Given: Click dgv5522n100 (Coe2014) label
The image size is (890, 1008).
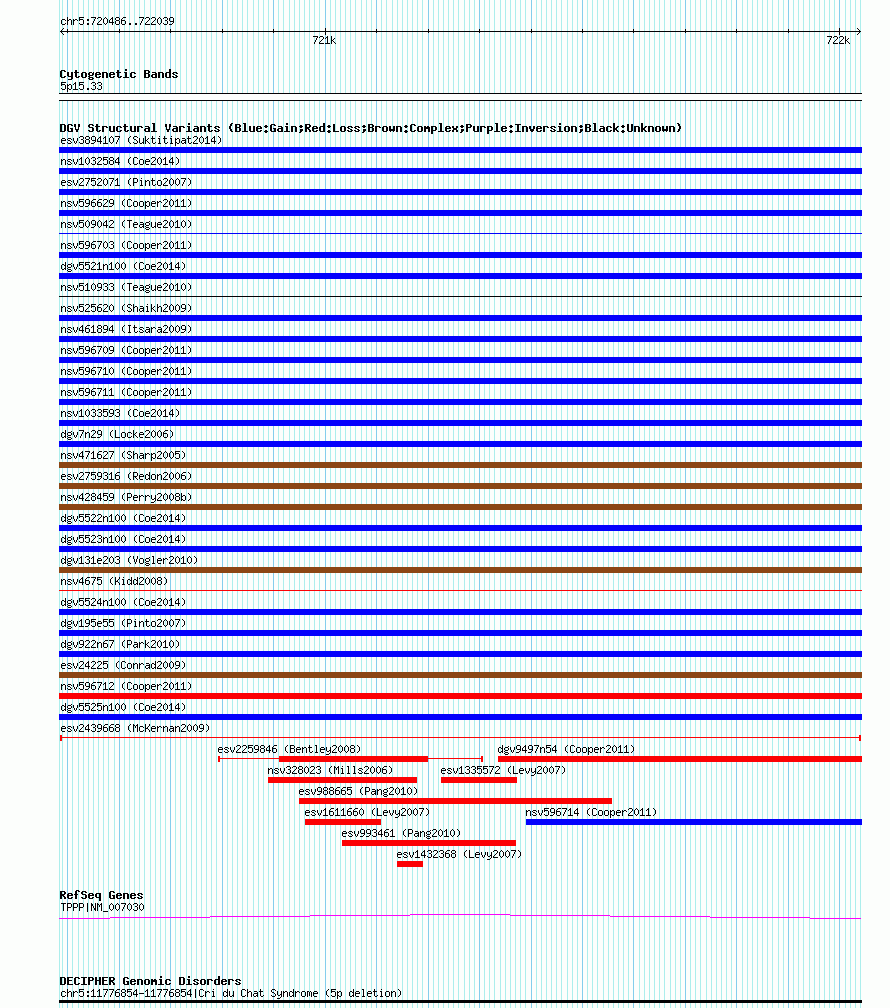Looking at the screenshot, I should [123, 518].
